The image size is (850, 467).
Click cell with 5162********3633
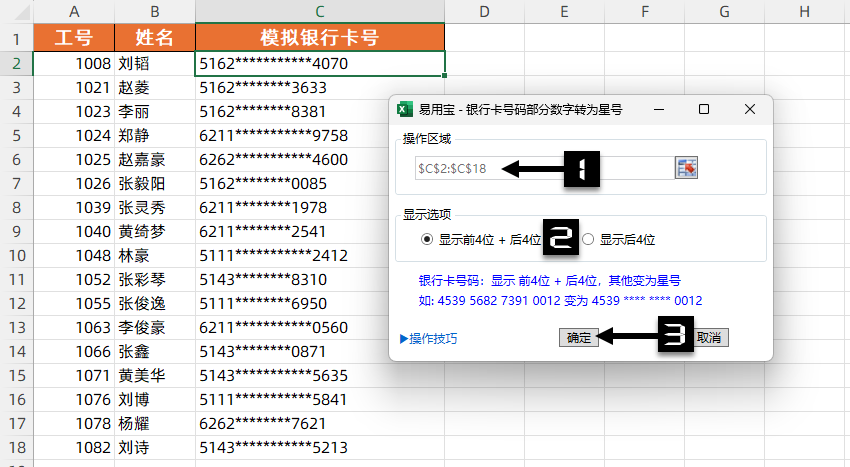point(320,87)
